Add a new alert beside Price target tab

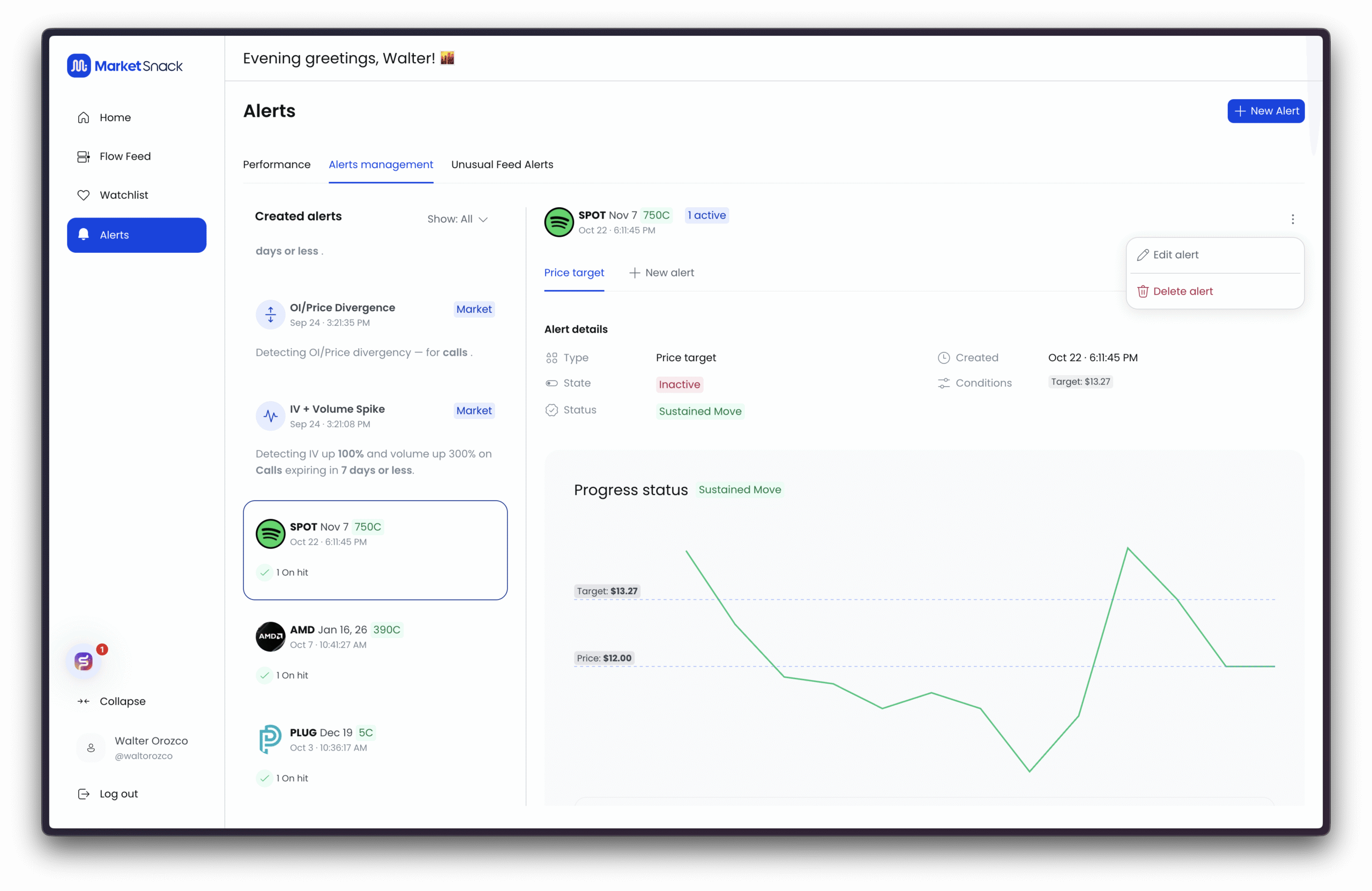[662, 273]
